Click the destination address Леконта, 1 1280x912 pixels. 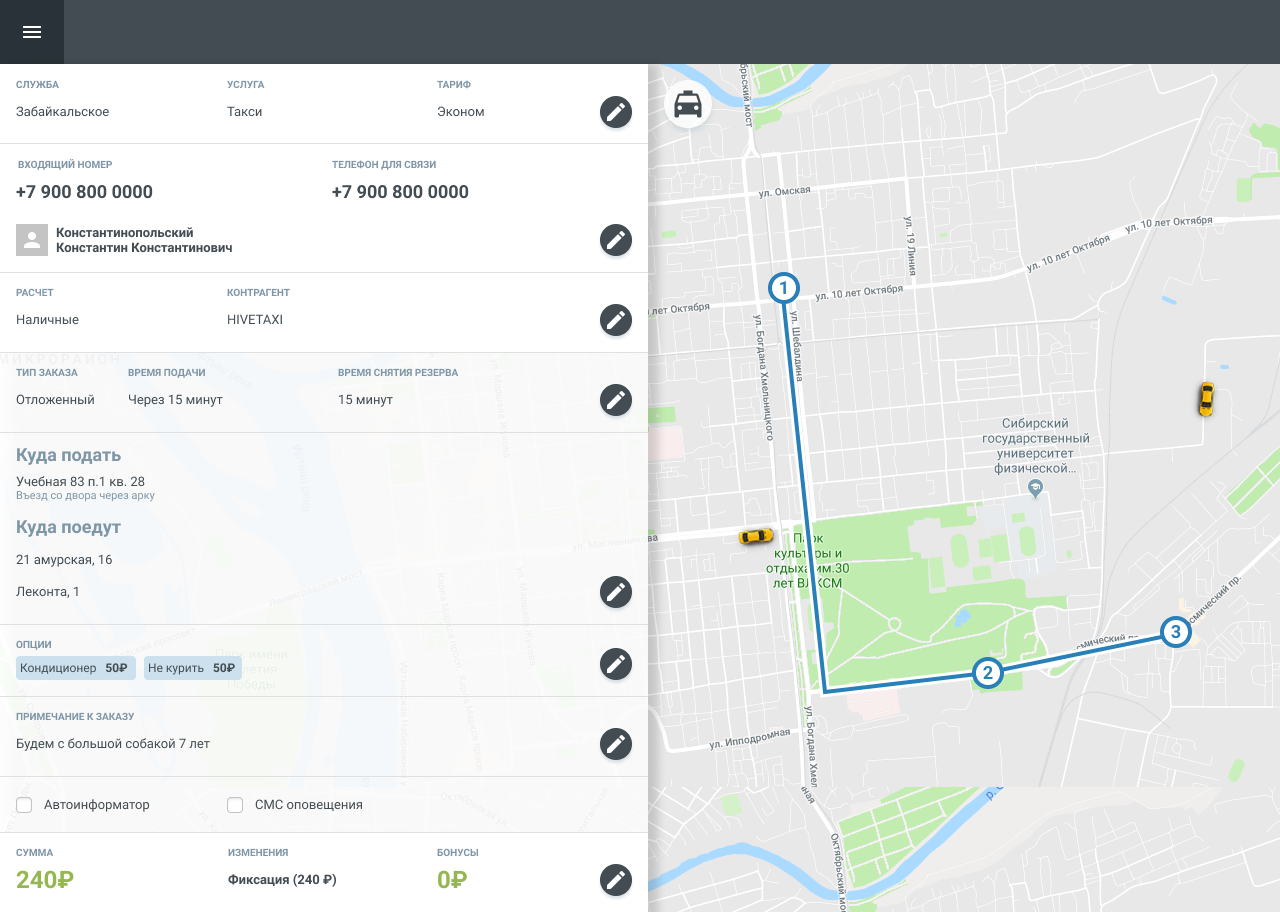48,592
